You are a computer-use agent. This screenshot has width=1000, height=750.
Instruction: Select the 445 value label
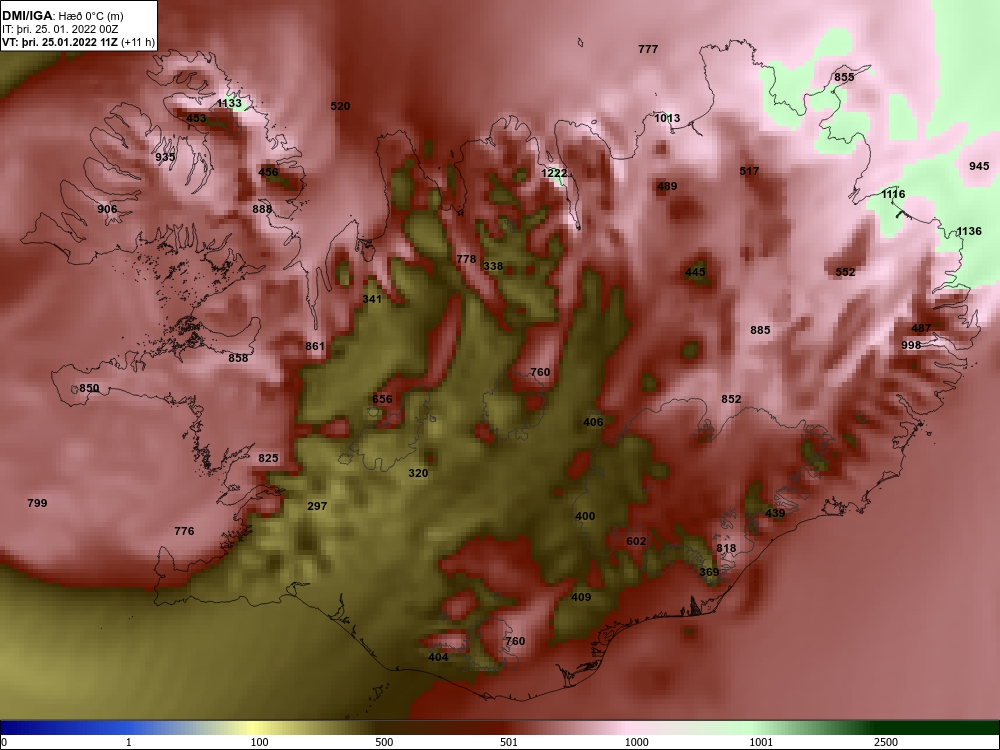[x=695, y=272]
